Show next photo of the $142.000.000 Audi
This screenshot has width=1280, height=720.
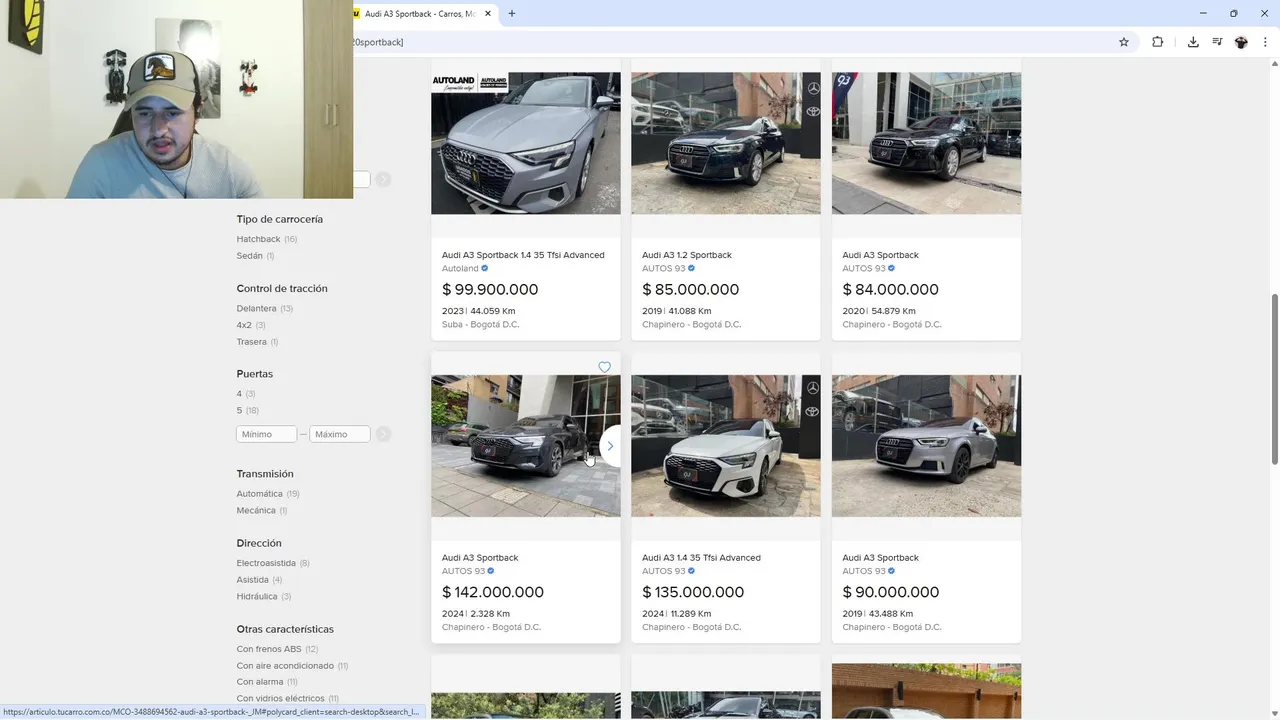[x=610, y=446]
